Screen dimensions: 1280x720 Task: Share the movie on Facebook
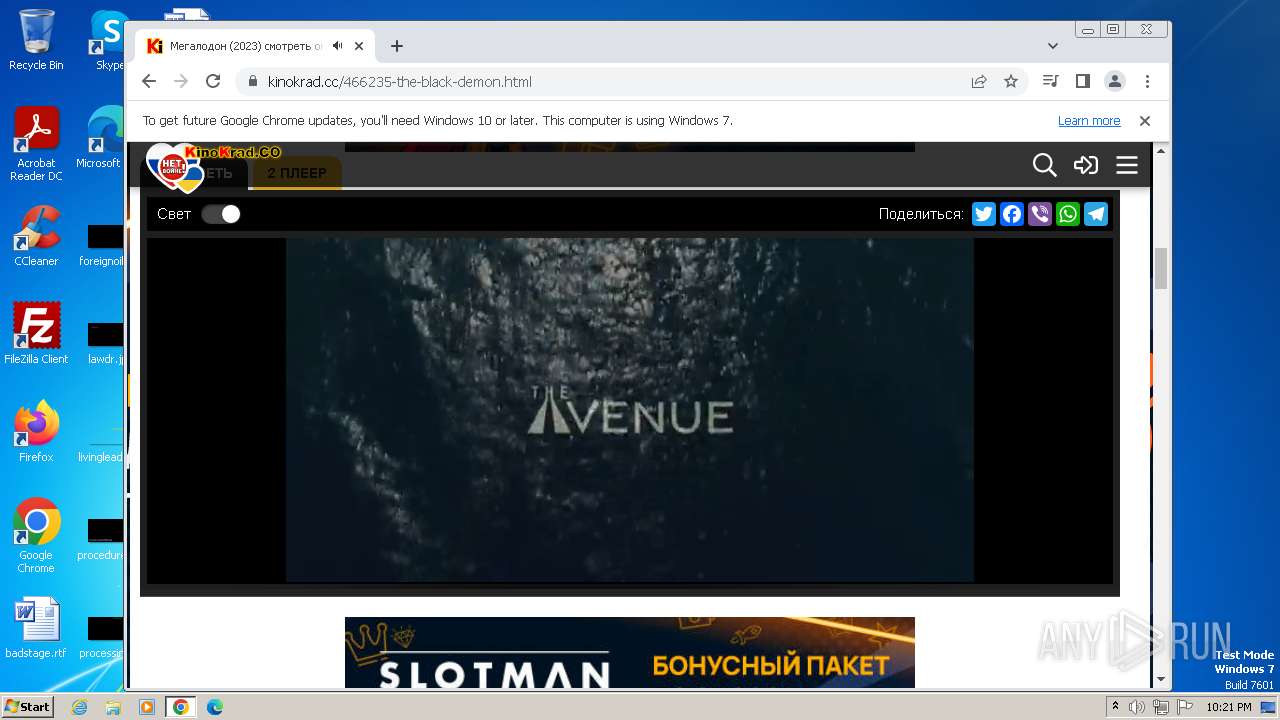(1012, 214)
